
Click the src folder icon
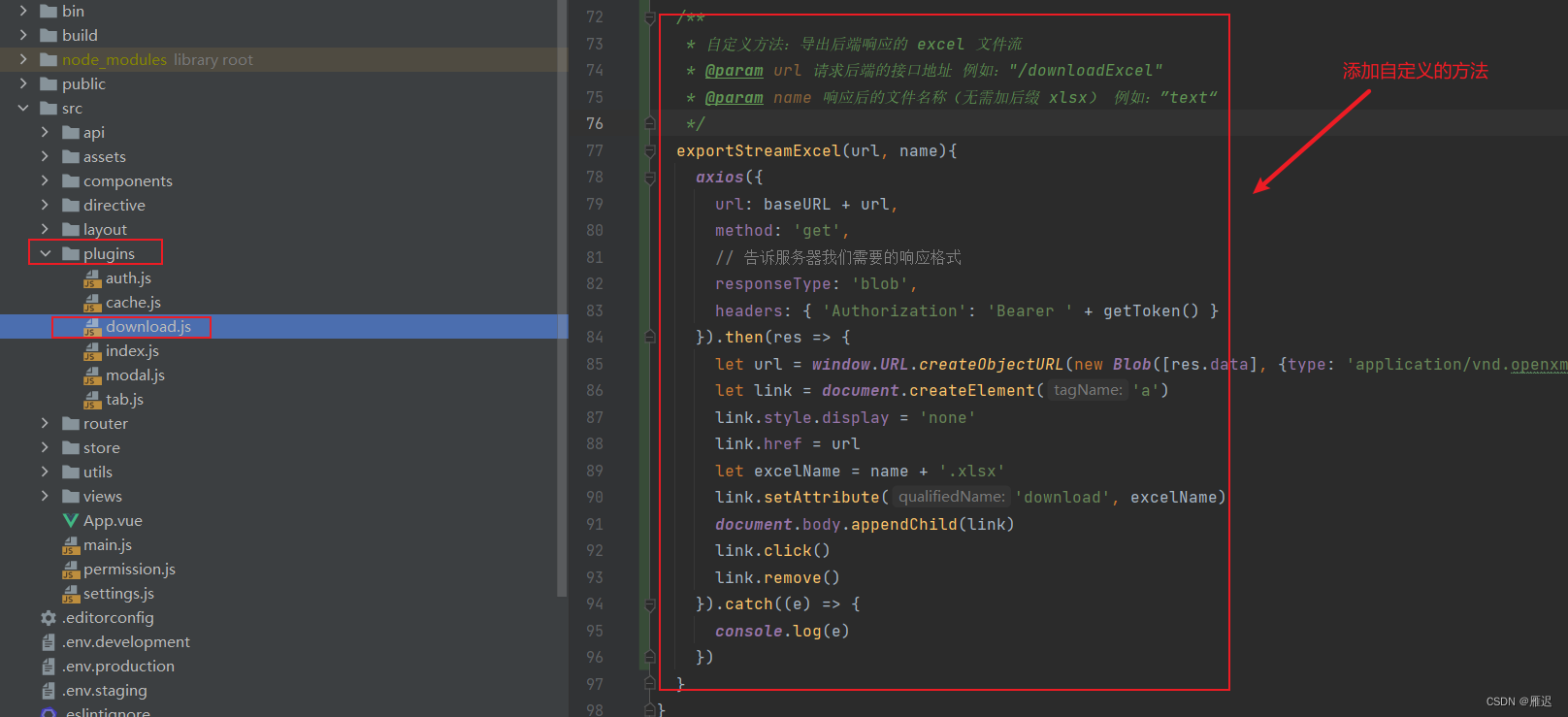(x=49, y=108)
